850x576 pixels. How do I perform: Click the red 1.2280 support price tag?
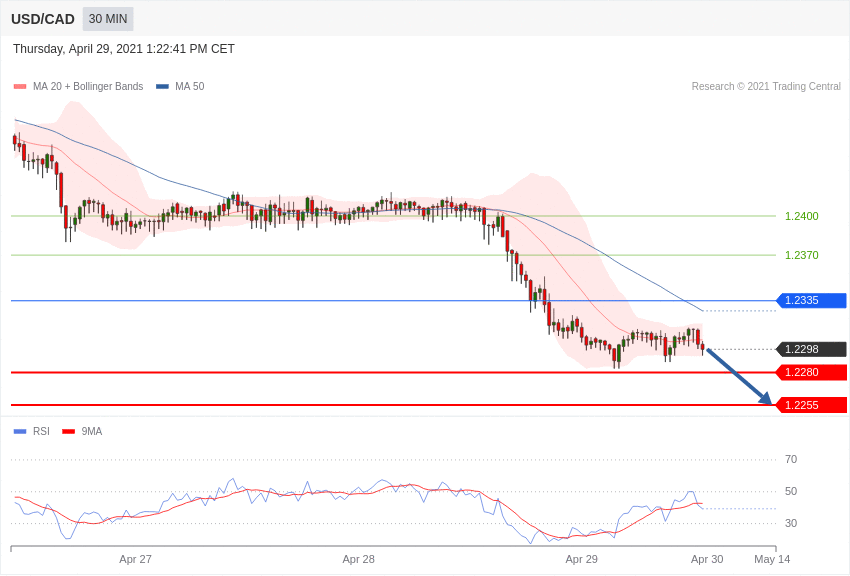pos(812,372)
